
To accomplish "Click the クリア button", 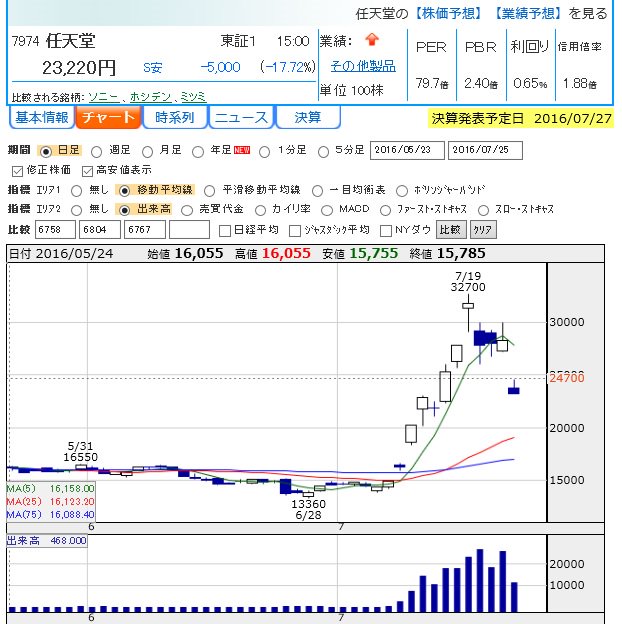I will 483,230.
